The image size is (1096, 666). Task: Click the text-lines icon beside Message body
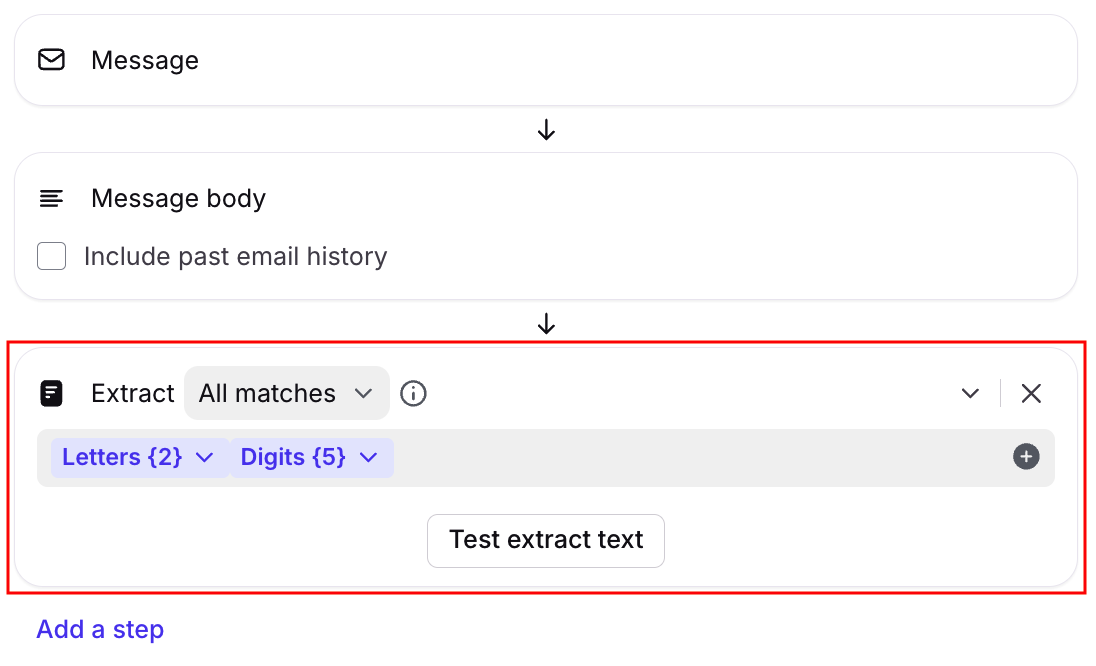click(x=51, y=198)
